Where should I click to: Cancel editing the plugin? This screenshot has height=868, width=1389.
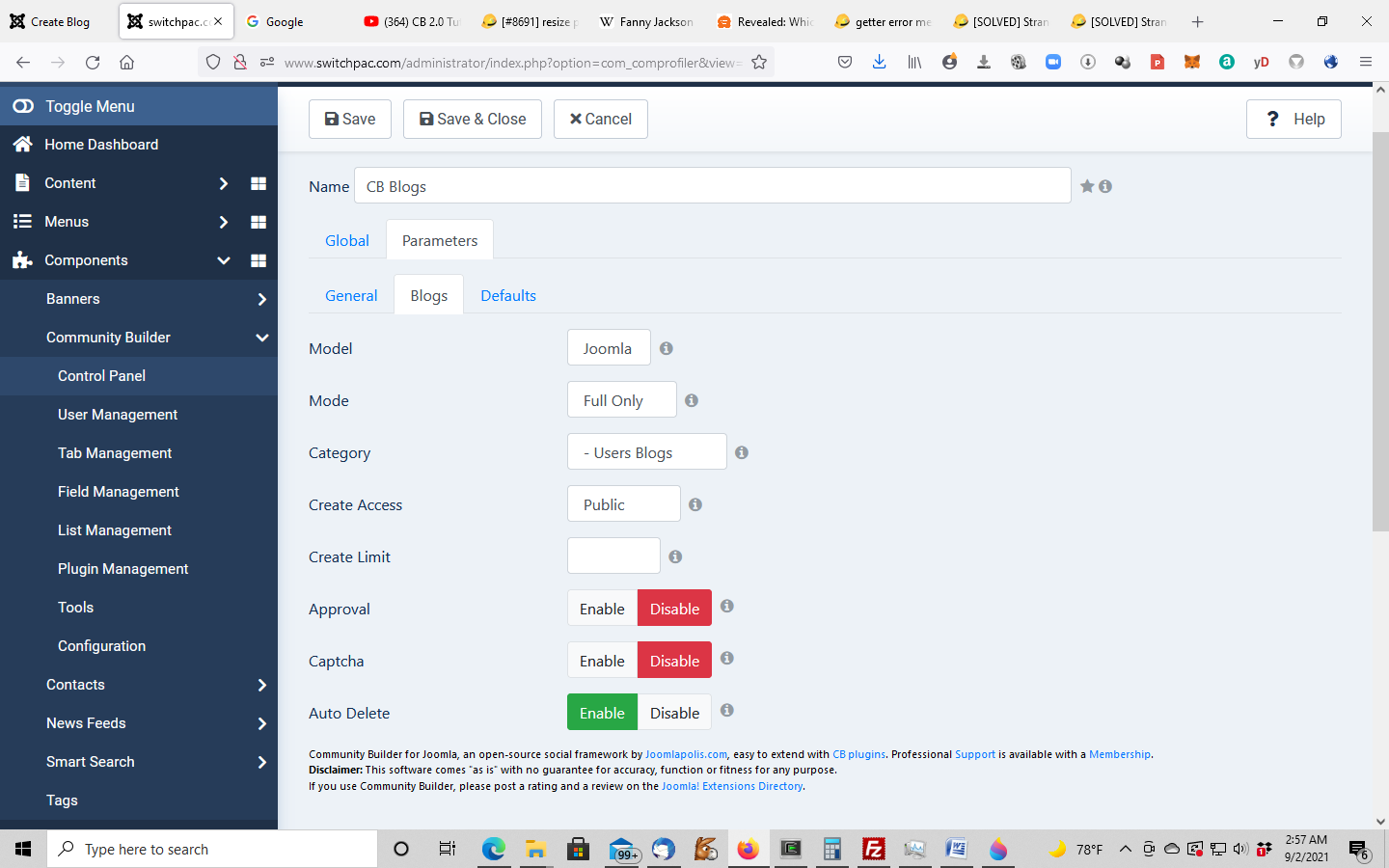pos(600,119)
